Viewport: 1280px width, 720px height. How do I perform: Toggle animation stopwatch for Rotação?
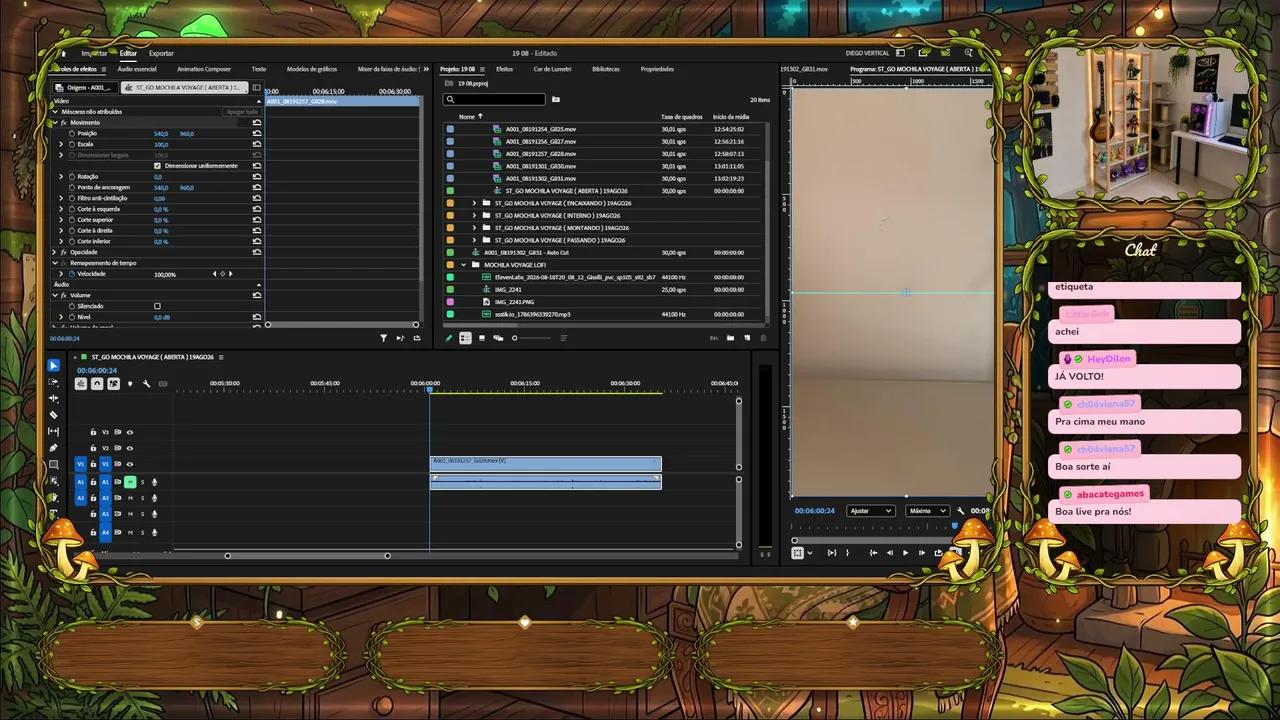click(x=72, y=176)
